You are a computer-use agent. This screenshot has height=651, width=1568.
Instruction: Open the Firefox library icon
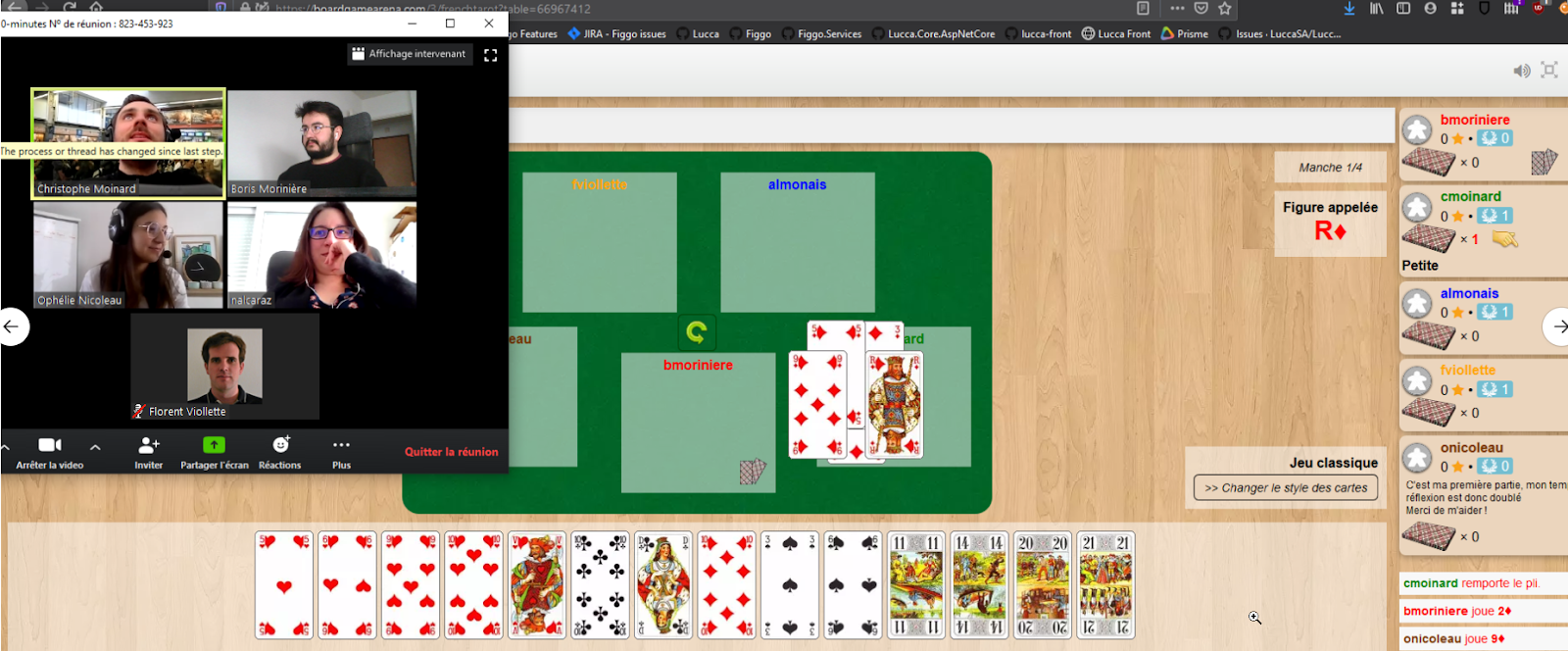coord(1377,8)
